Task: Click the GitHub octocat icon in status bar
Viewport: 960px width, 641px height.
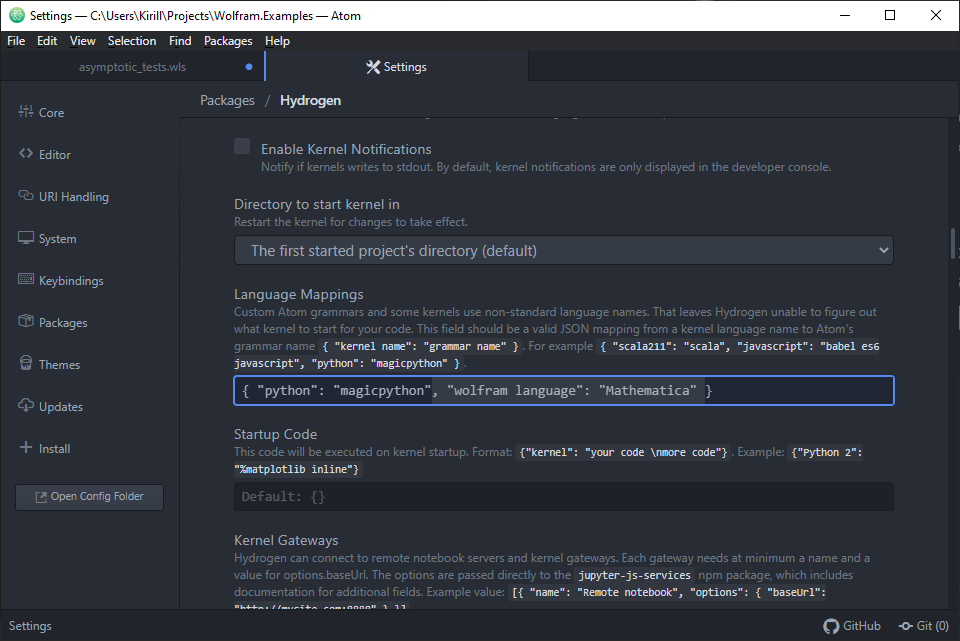Action: pos(831,626)
